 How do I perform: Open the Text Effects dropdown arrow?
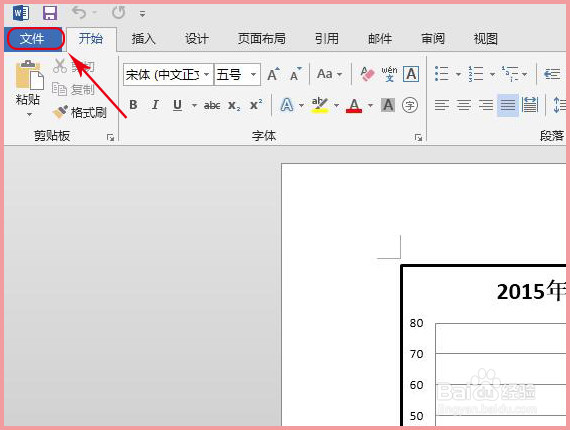tap(301, 106)
